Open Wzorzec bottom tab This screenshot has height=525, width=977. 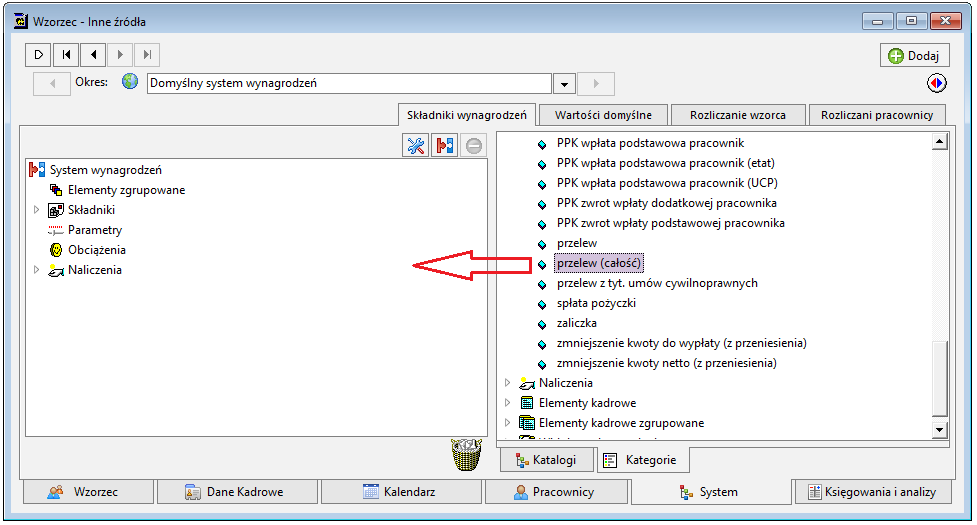(x=88, y=491)
